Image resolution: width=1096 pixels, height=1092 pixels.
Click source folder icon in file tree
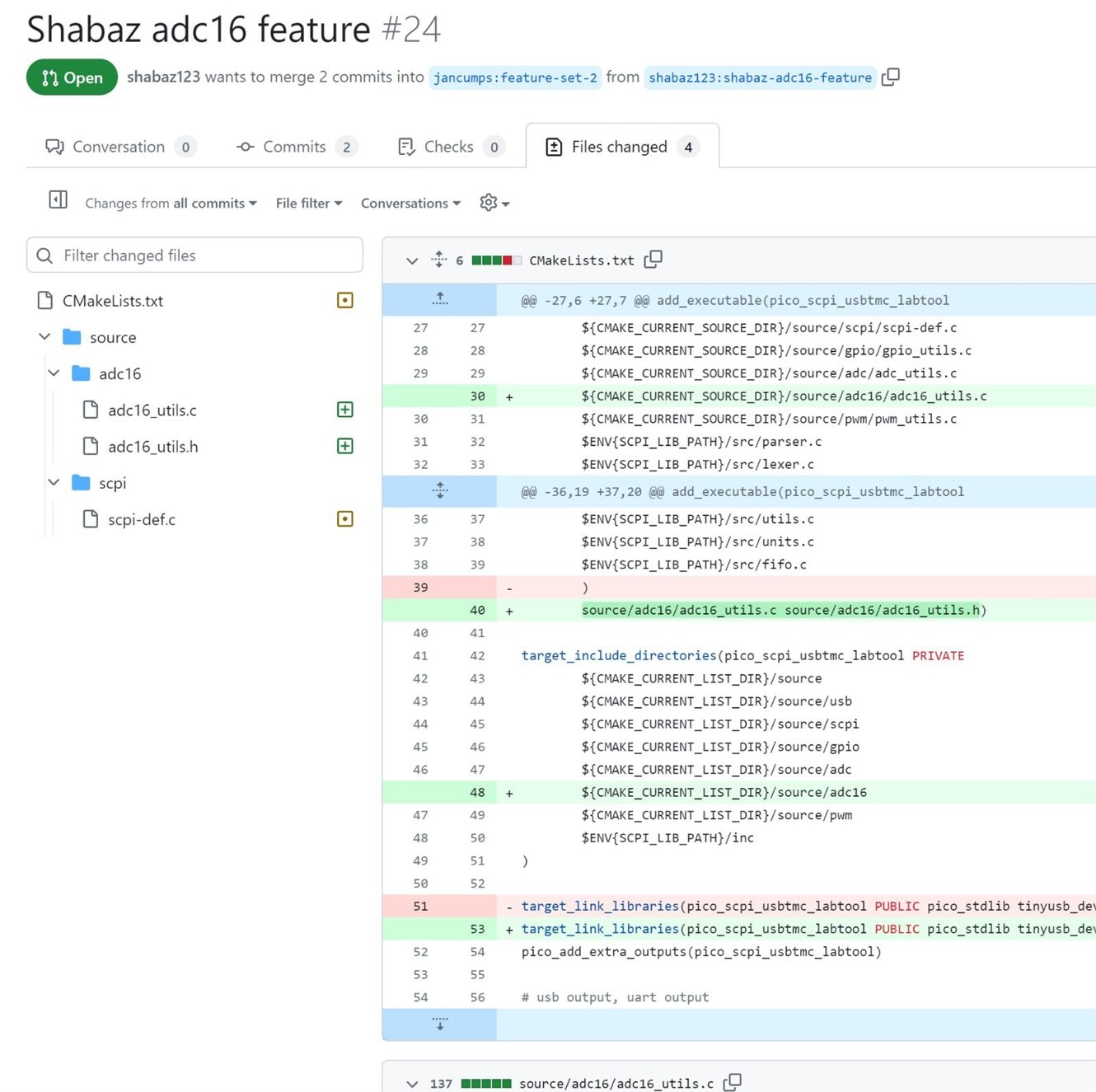[72, 337]
